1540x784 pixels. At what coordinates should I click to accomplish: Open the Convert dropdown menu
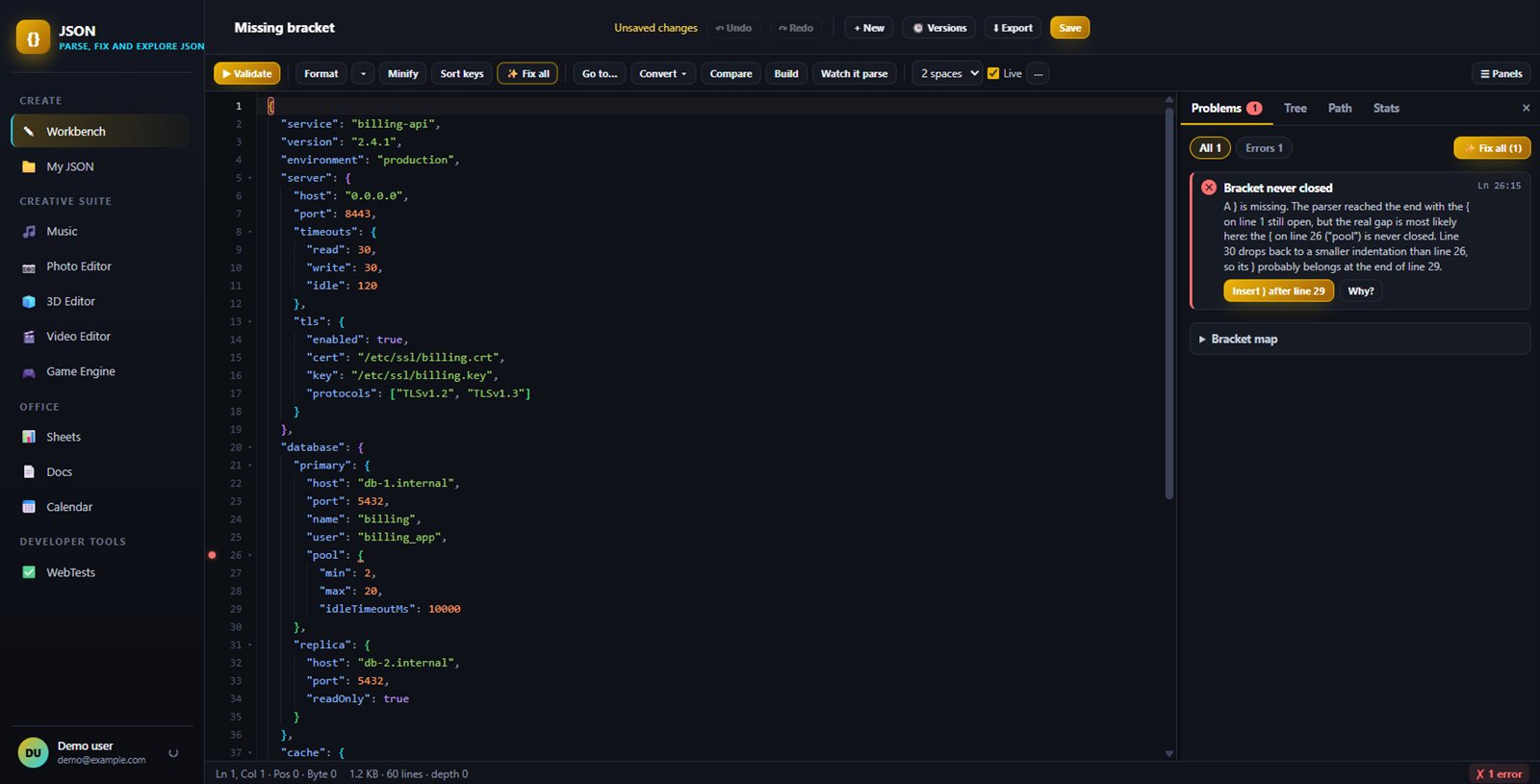pyautogui.click(x=663, y=73)
